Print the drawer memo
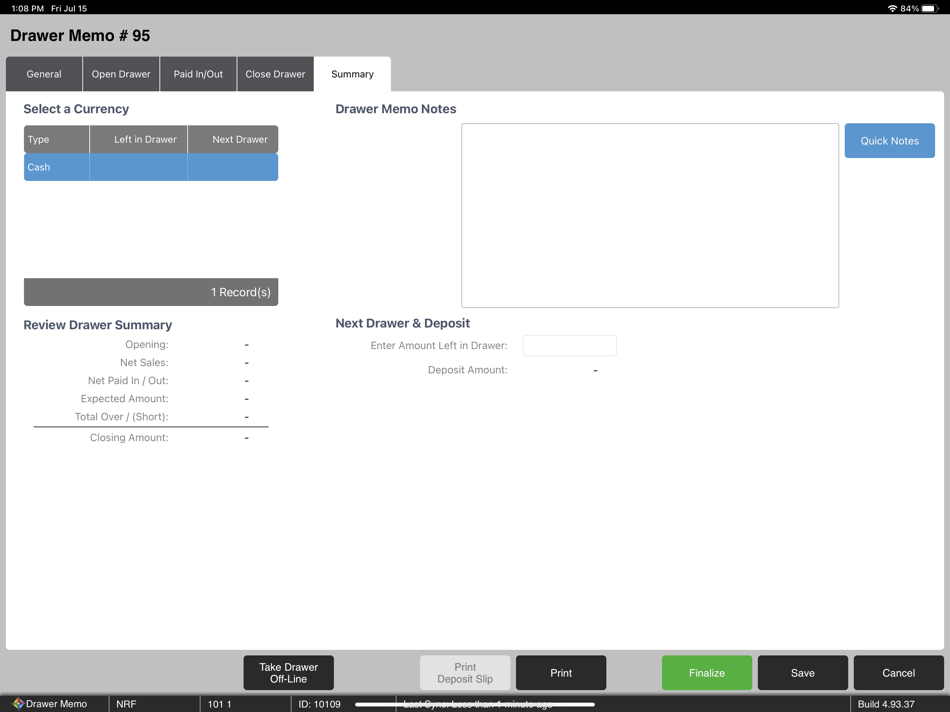 [560, 672]
